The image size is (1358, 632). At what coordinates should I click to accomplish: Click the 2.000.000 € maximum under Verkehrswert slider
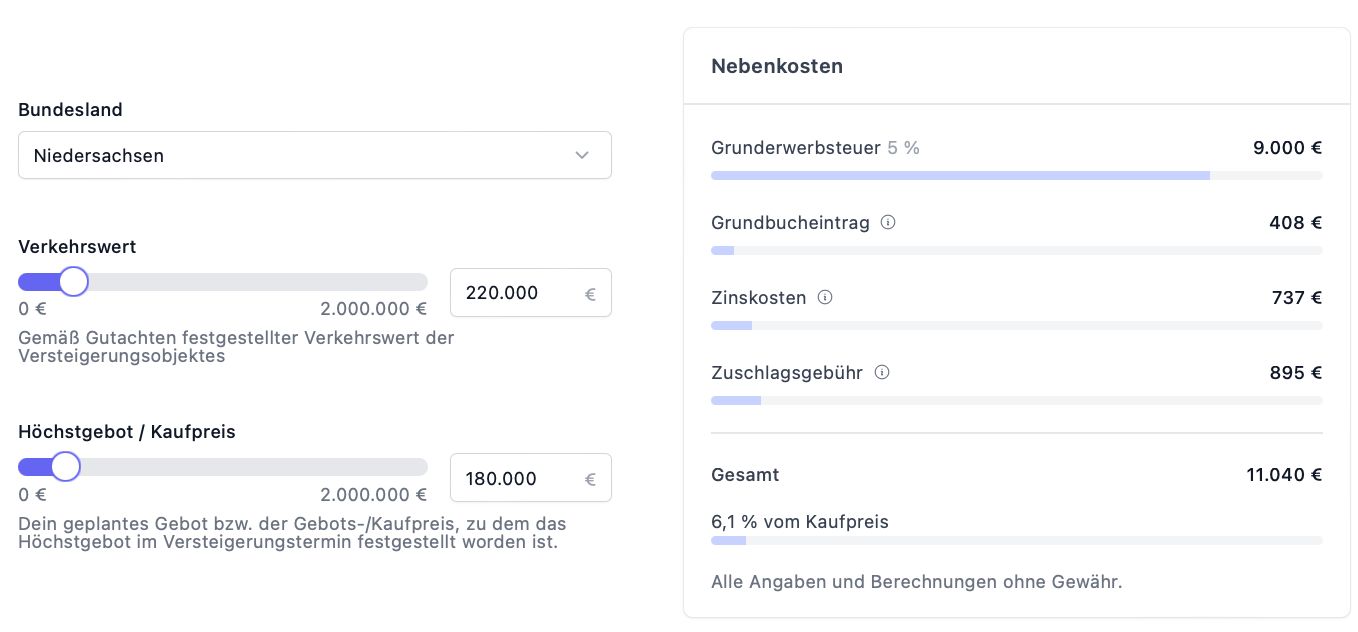[x=373, y=309]
